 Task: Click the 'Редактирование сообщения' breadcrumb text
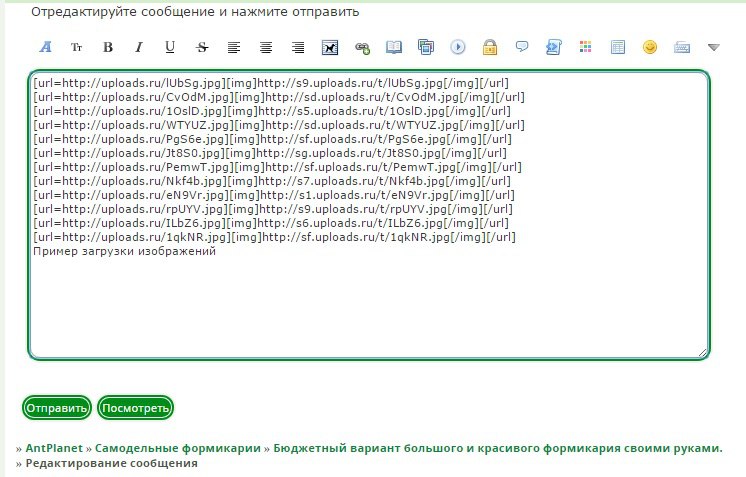pyautogui.click(x=111, y=463)
